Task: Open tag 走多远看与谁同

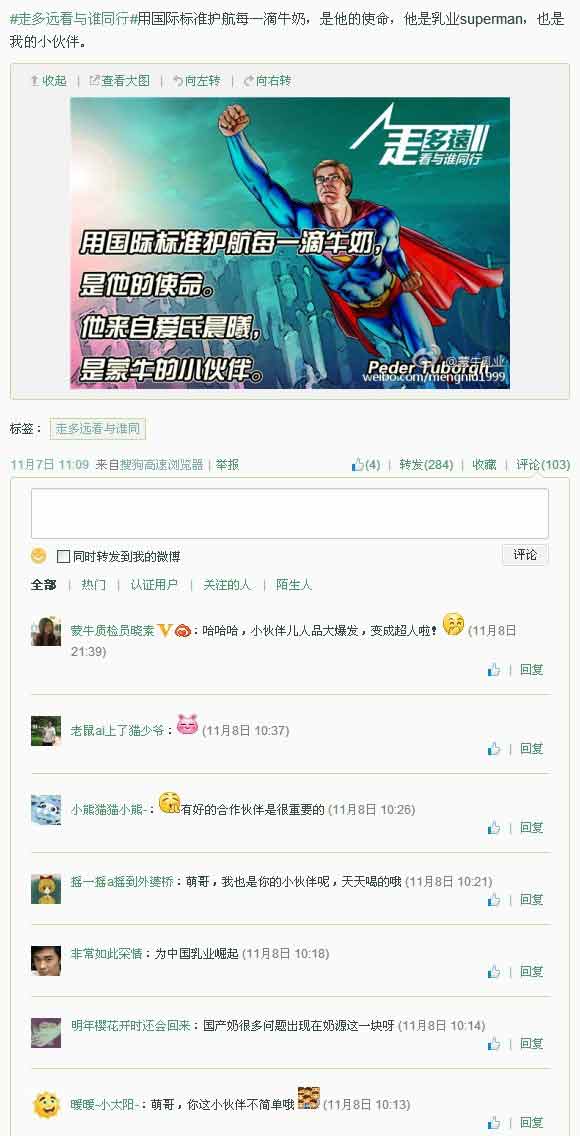Action: click(98, 429)
